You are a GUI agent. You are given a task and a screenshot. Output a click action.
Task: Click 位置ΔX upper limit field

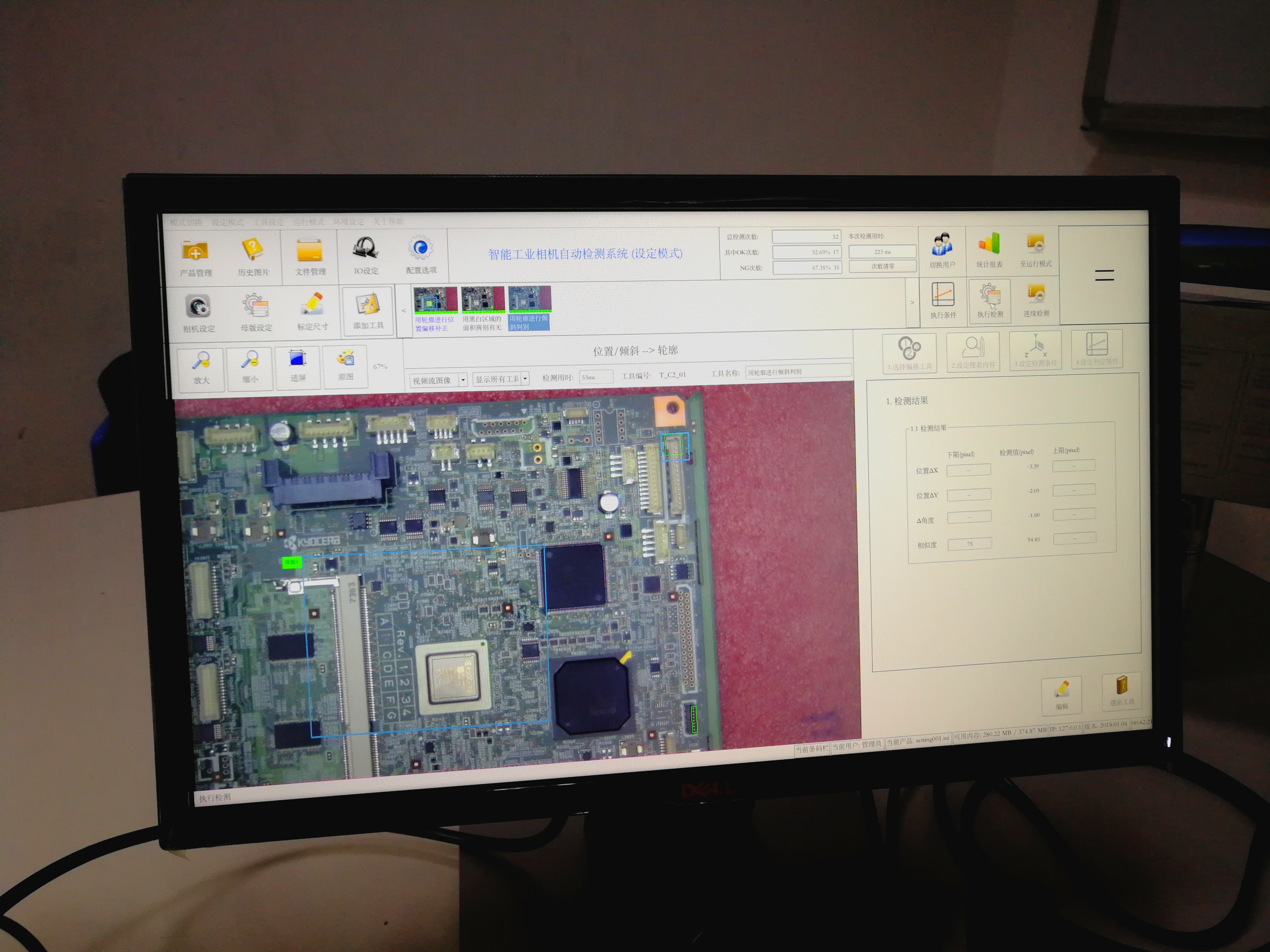tap(1074, 465)
